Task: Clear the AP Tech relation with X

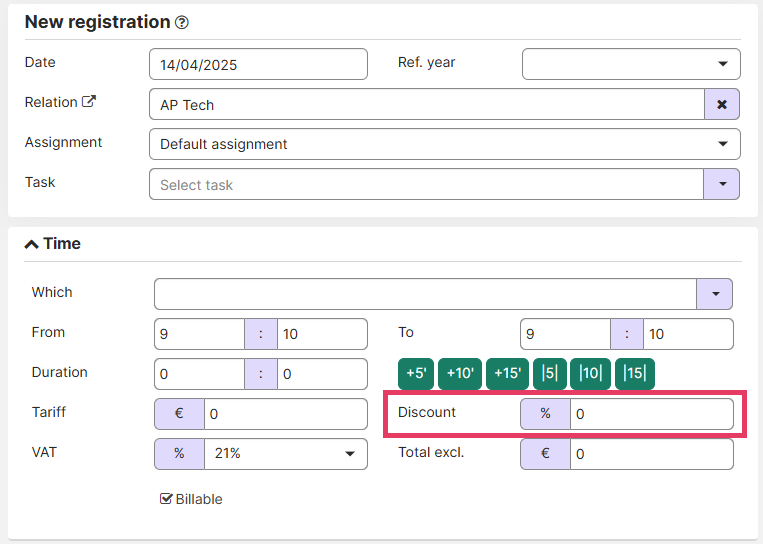Action: (x=722, y=104)
